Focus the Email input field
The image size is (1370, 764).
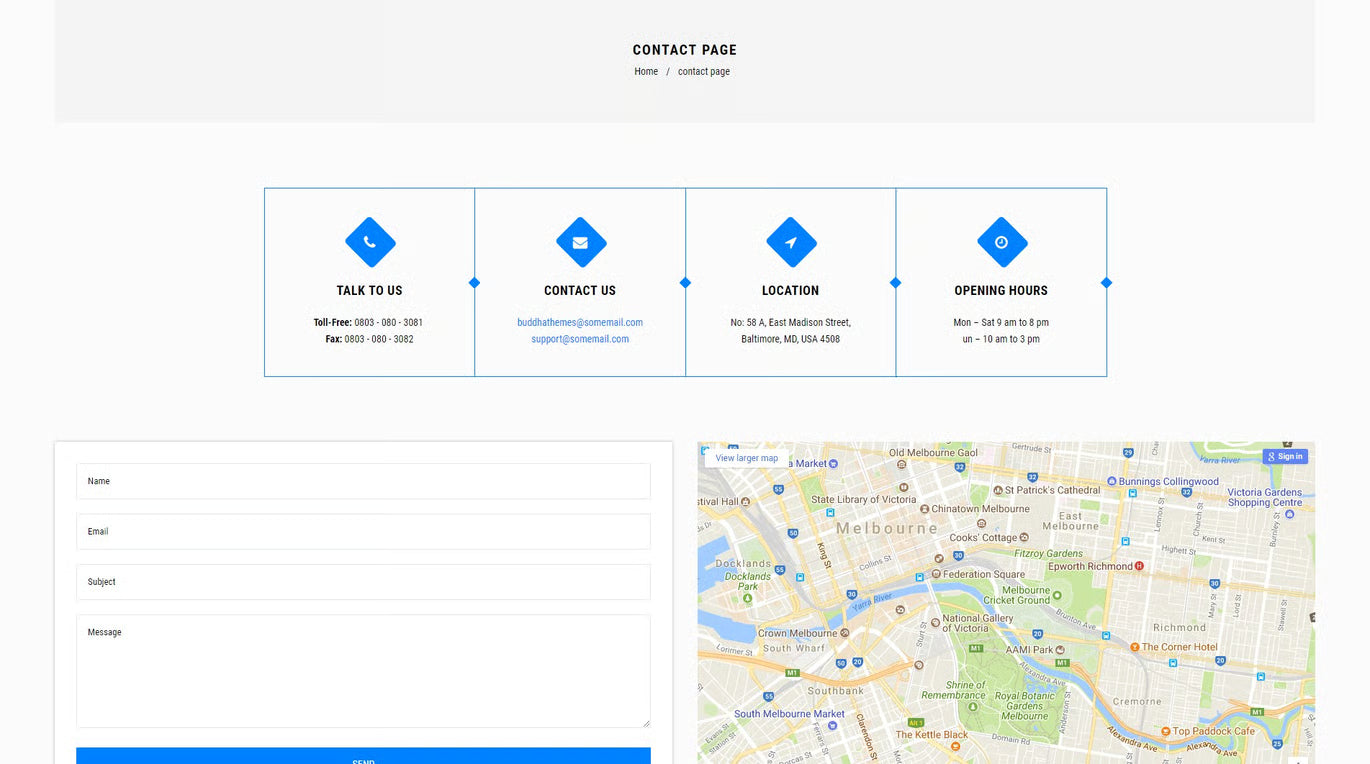(363, 531)
